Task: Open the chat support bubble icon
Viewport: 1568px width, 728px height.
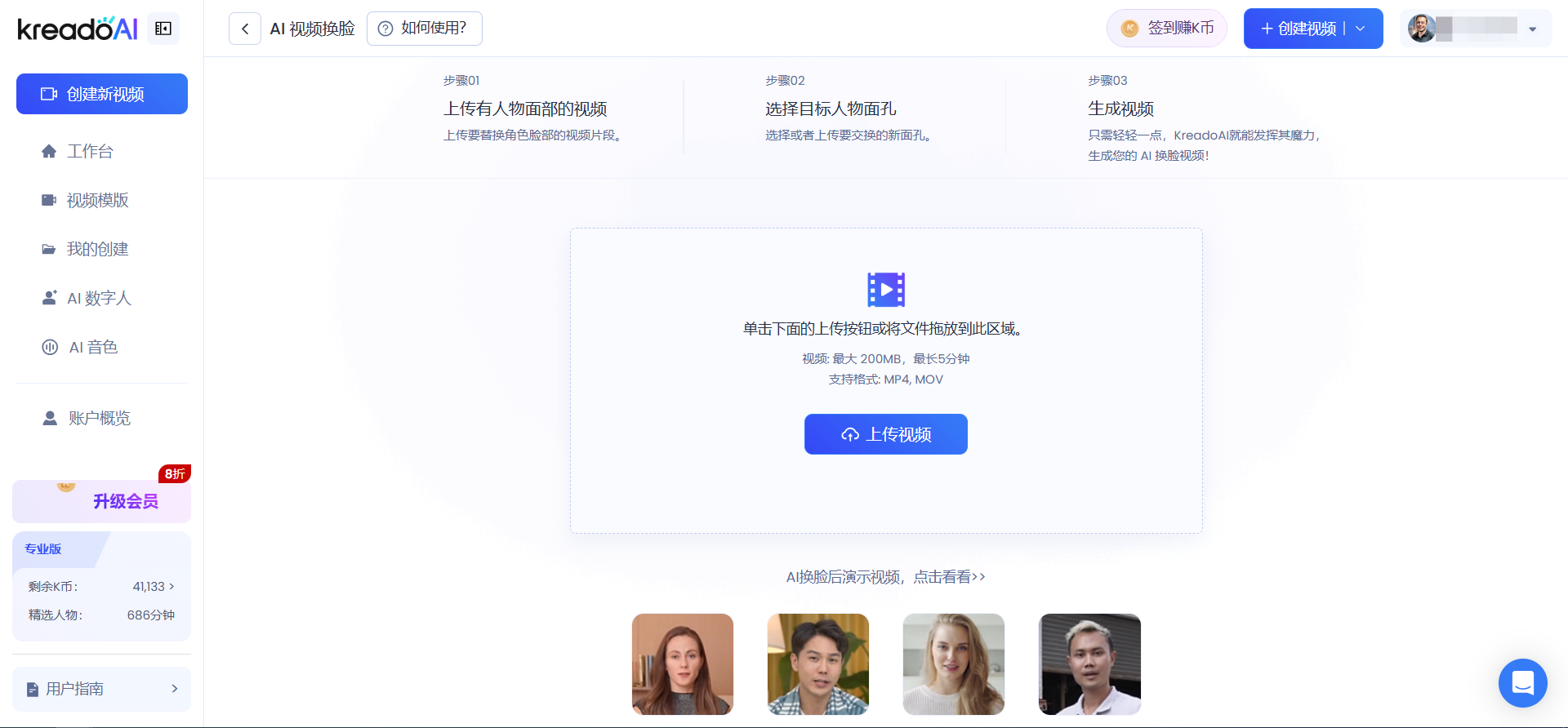Action: [x=1522, y=682]
